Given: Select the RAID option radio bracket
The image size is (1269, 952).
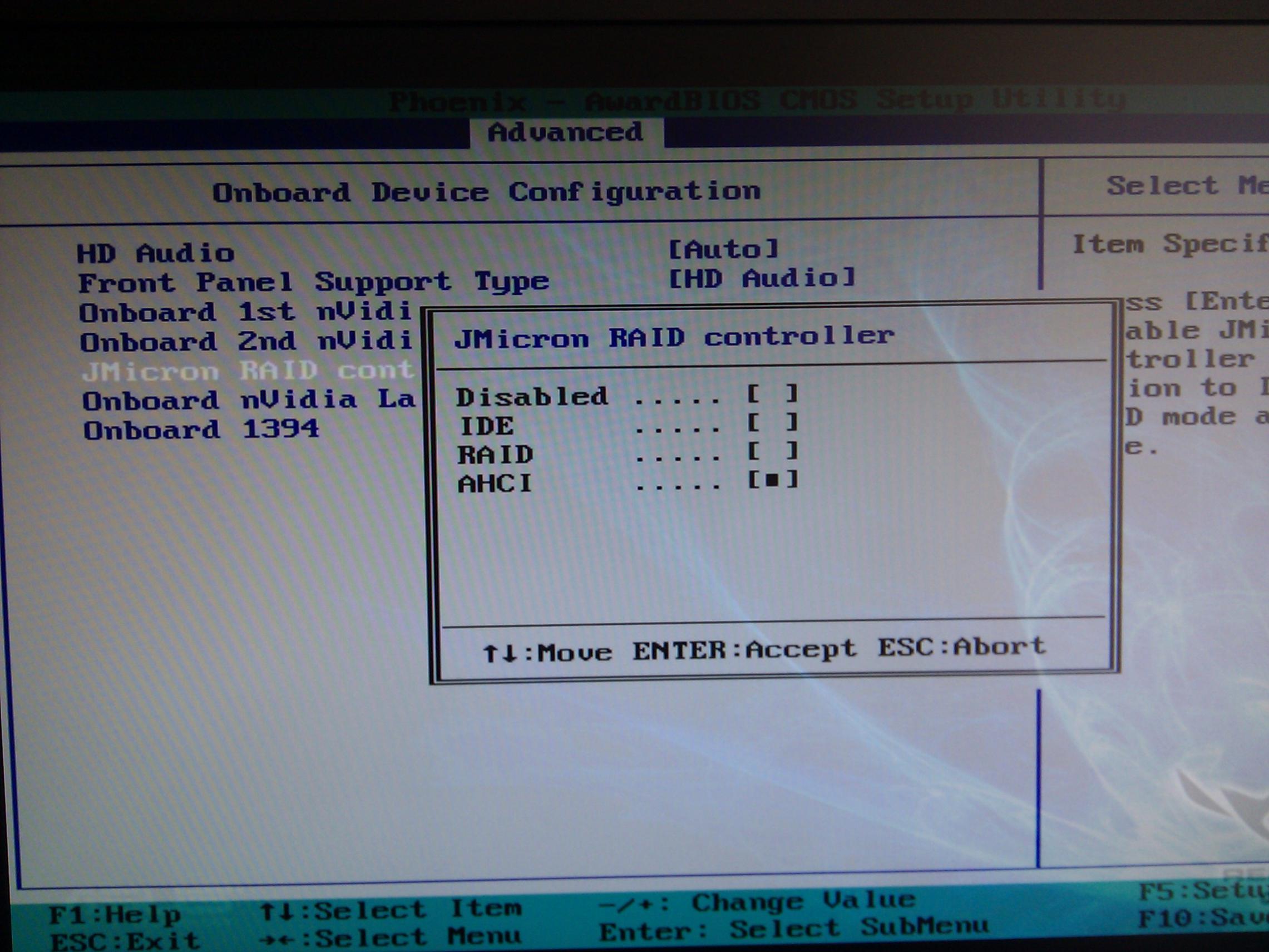Looking at the screenshot, I should coord(772,452).
